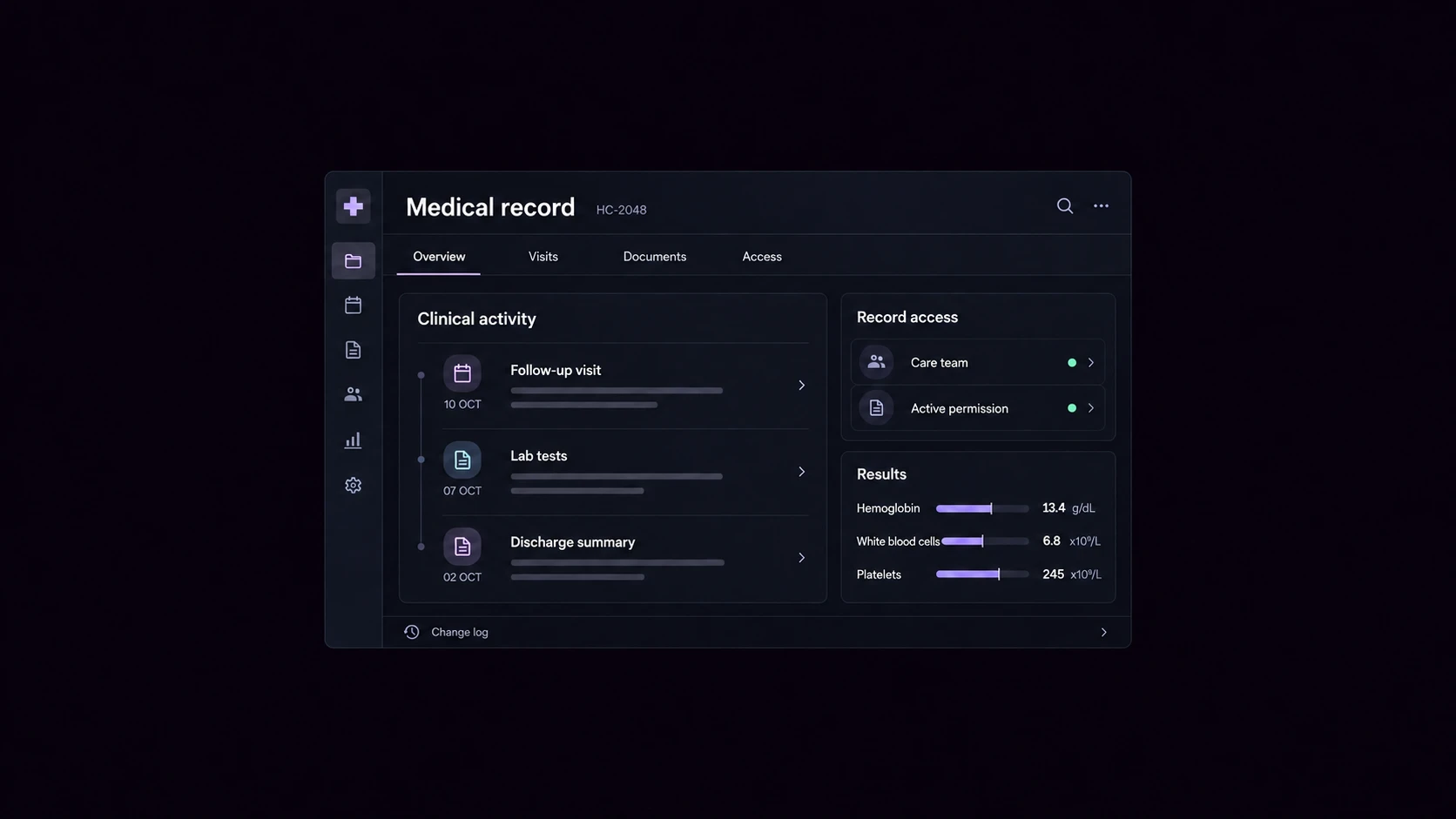The image size is (1456, 819).
Task: Expand the Lab tests entry chevron
Action: pyautogui.click(x=802, y=472)
